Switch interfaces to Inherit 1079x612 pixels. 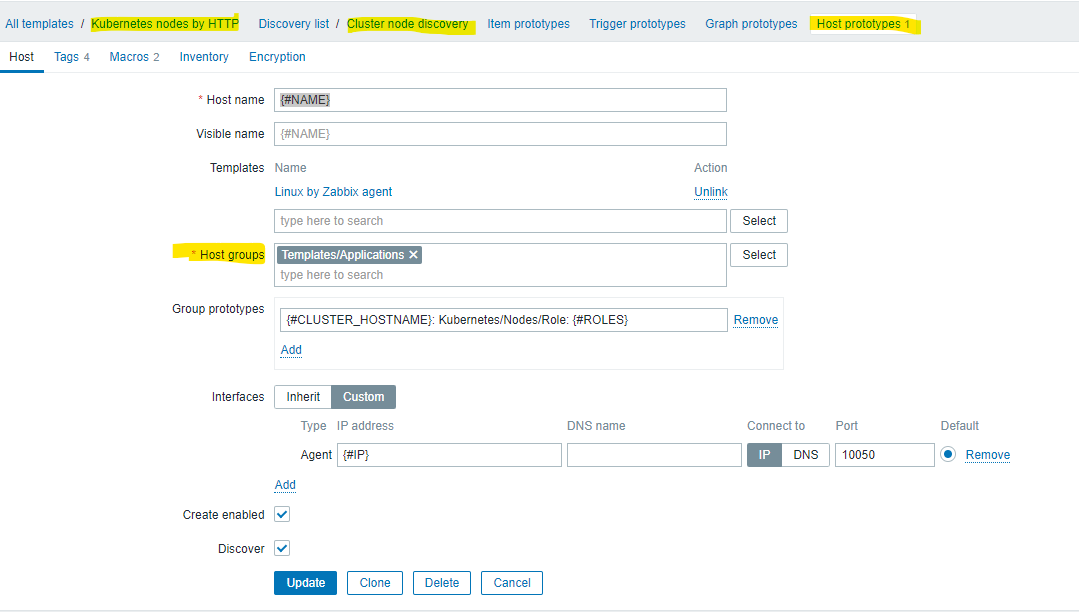(x=303, y=397)
